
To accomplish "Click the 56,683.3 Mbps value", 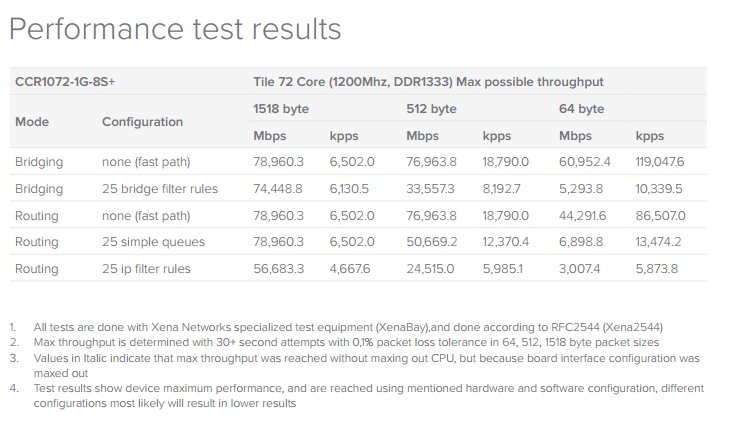I will tap(279, 269).
